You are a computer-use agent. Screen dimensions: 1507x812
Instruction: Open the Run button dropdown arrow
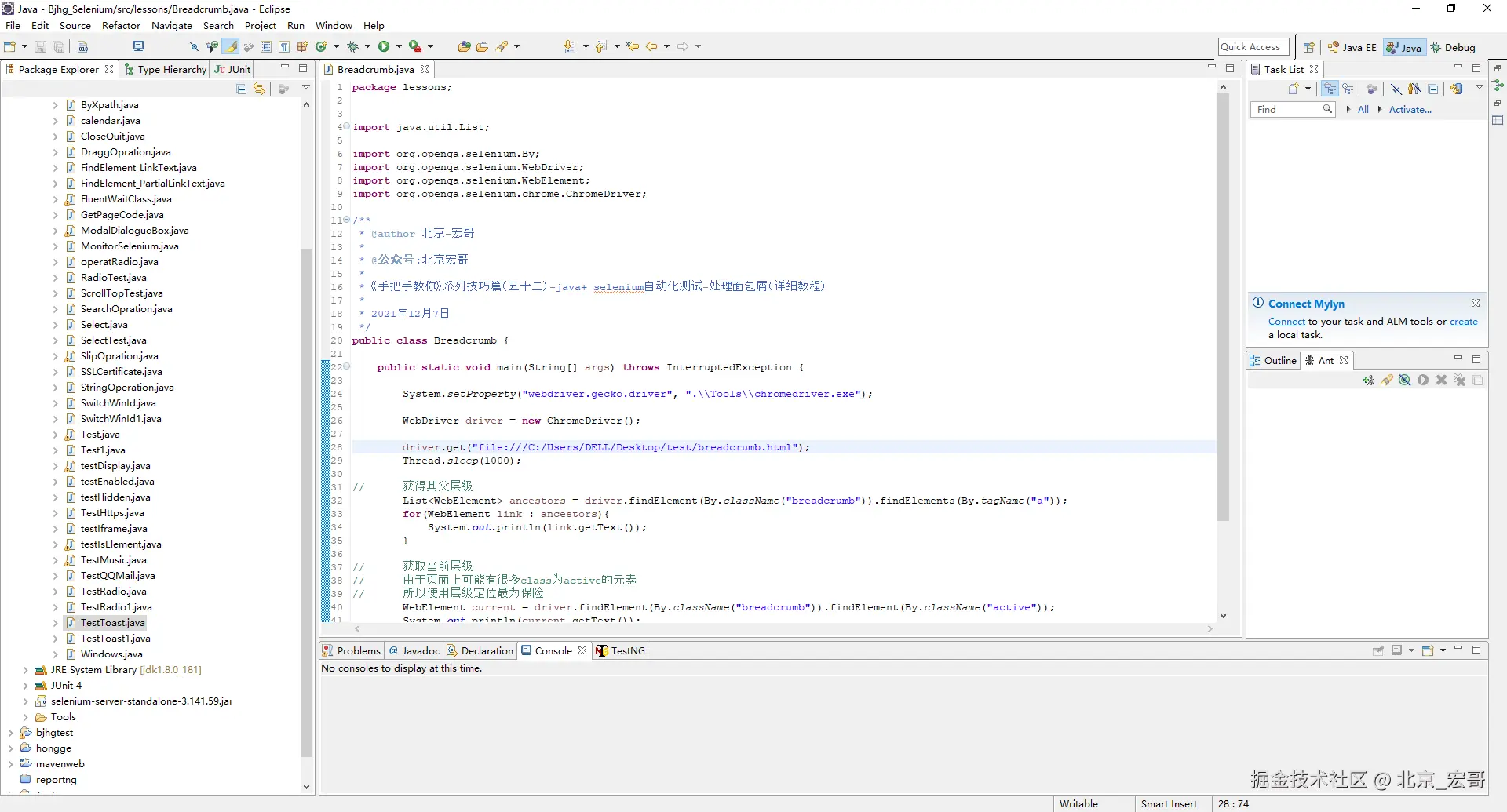[x=399, y=47]
